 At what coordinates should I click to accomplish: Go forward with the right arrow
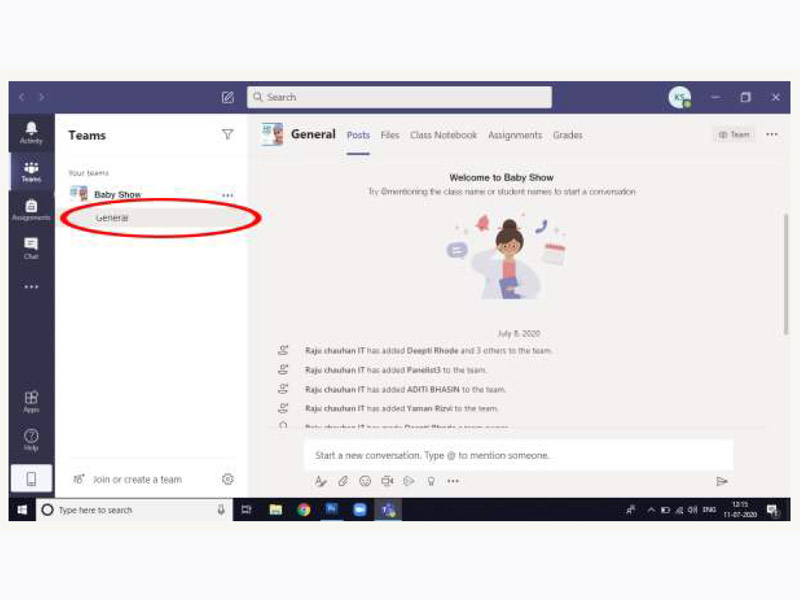(x=42, y=97)
